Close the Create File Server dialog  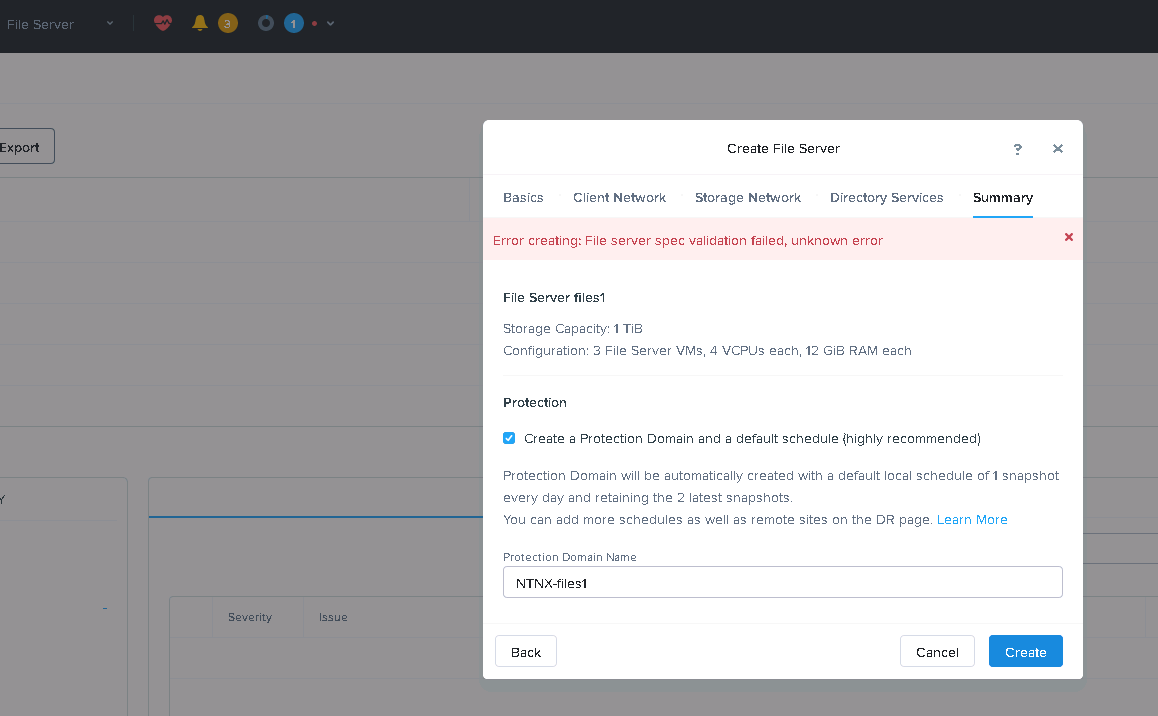click(x=1058, y=148)
